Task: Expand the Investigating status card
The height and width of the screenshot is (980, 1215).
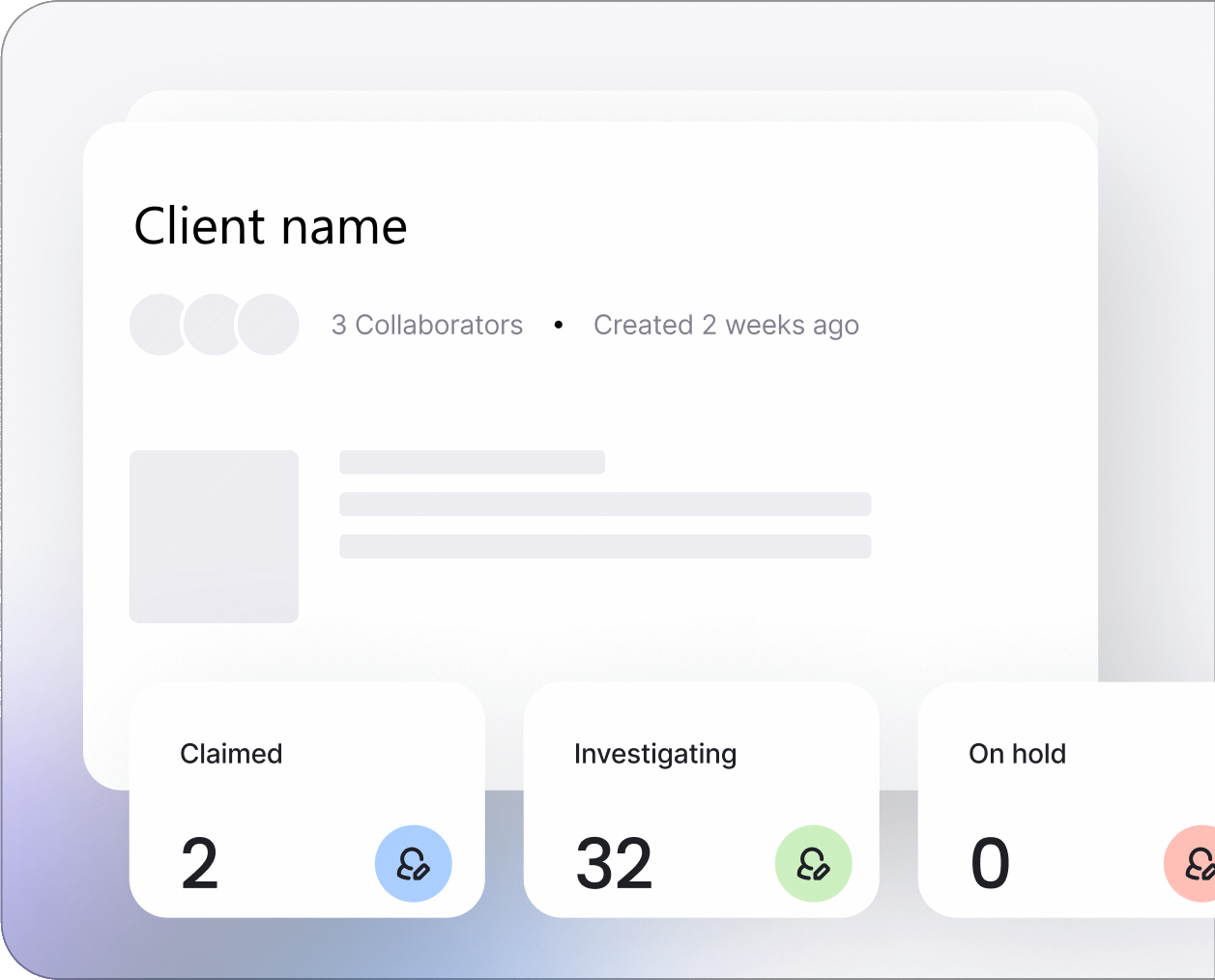Action: tap(702, 799)
